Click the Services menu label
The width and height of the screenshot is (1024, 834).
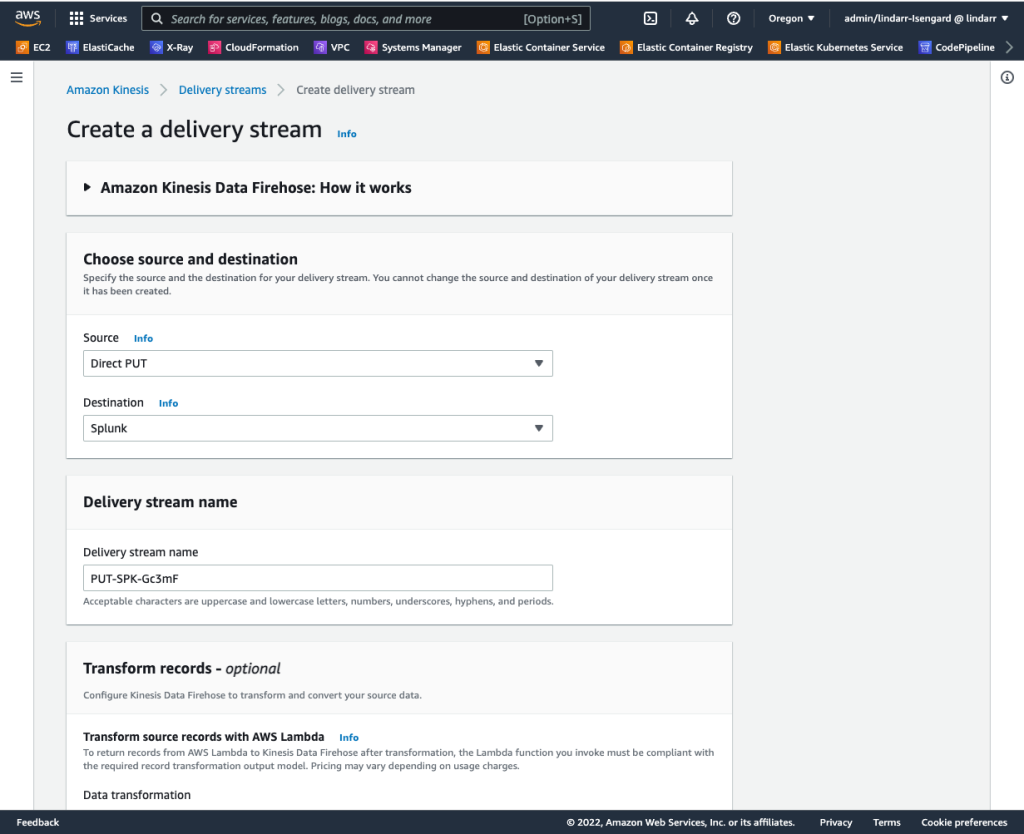tap(108, 18)
